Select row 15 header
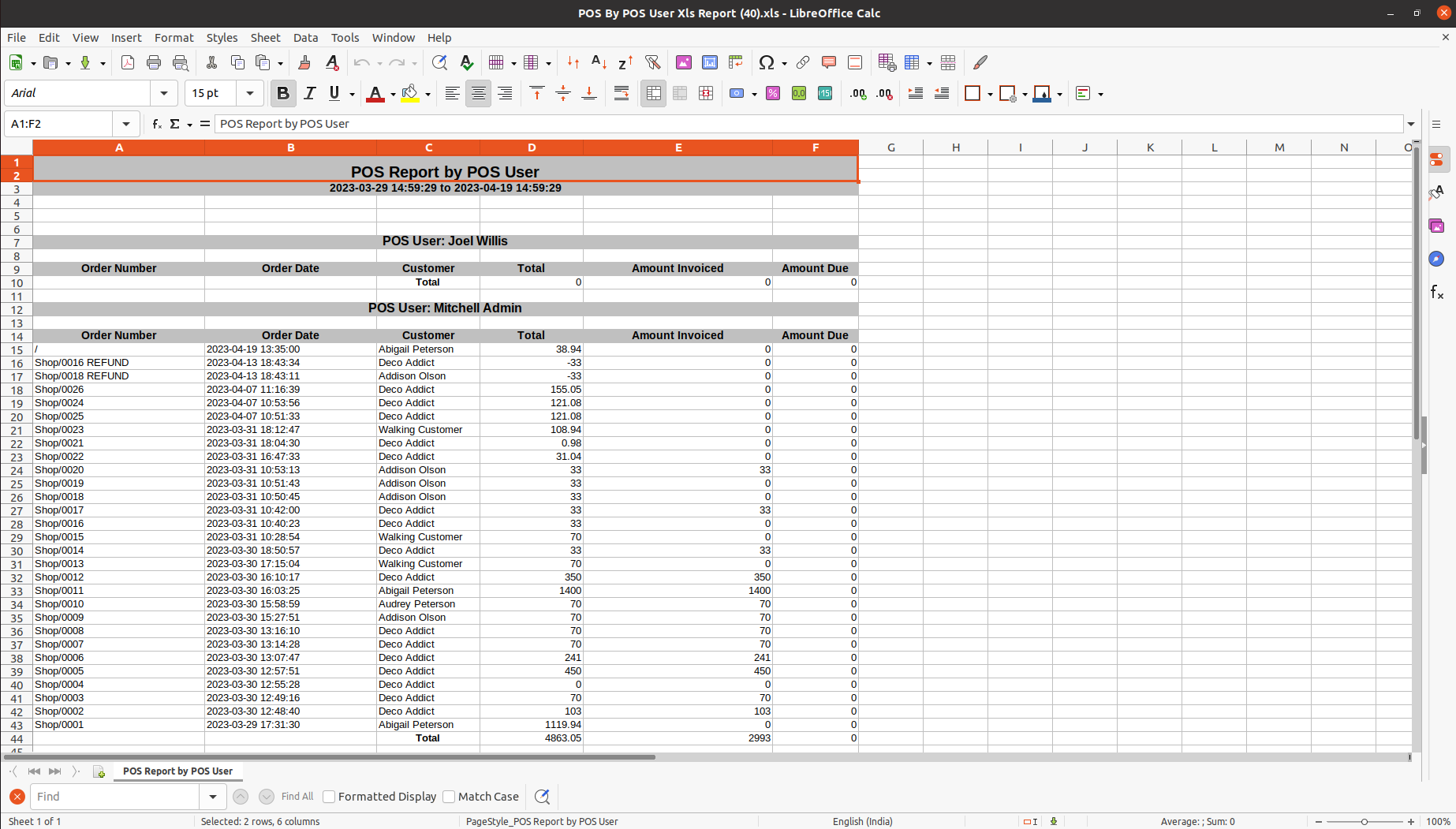1456x829 pixels. pyautogui.click(x=17, y=349)
